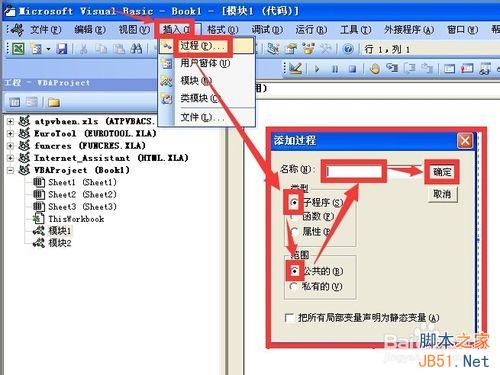This screenshot has height=375, width=500.
Task: Click the Cut scissors icon
Action: (x=84, y=49)
